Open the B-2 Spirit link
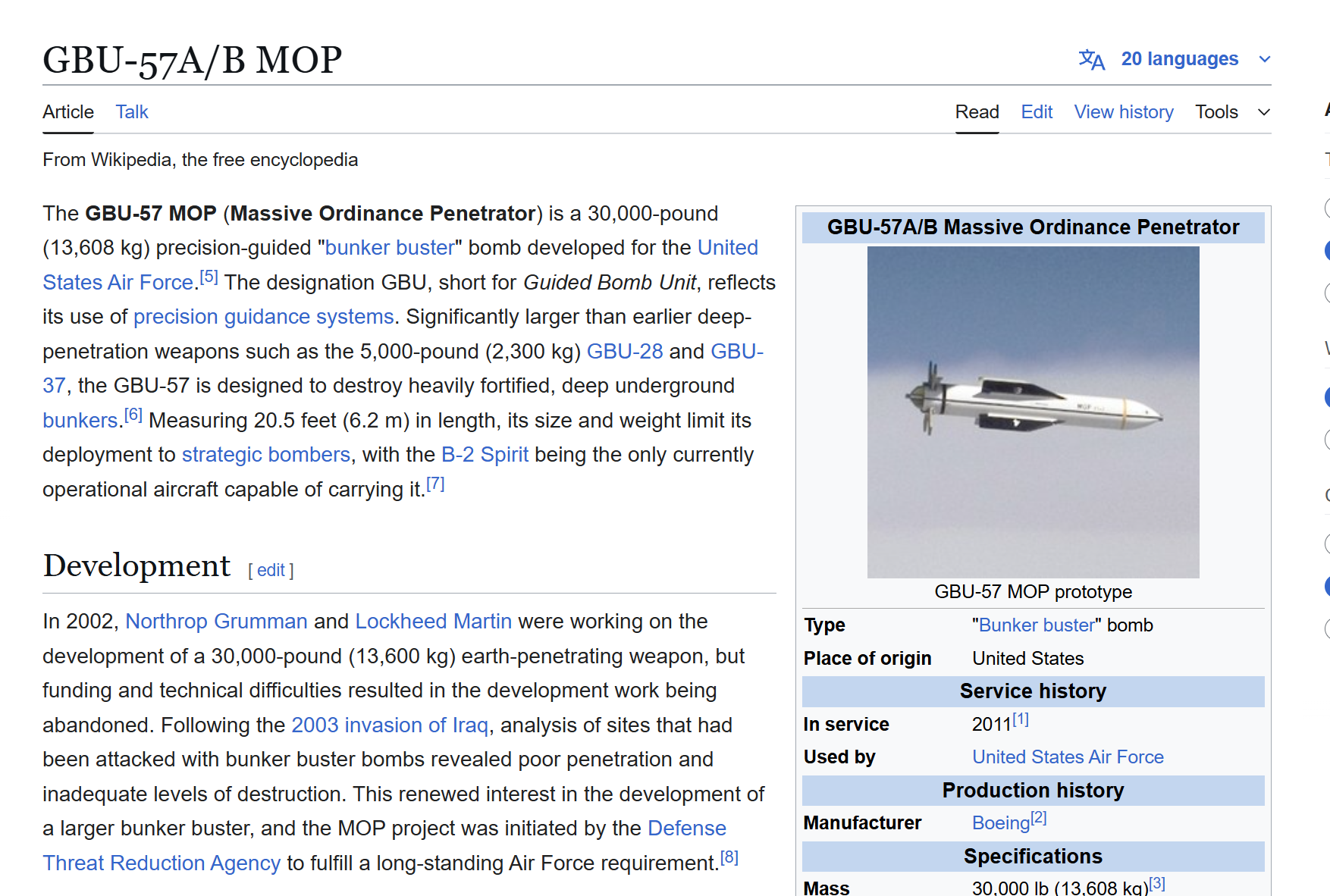The width and height of the screenshot is (1330, 896). point(485,455)
